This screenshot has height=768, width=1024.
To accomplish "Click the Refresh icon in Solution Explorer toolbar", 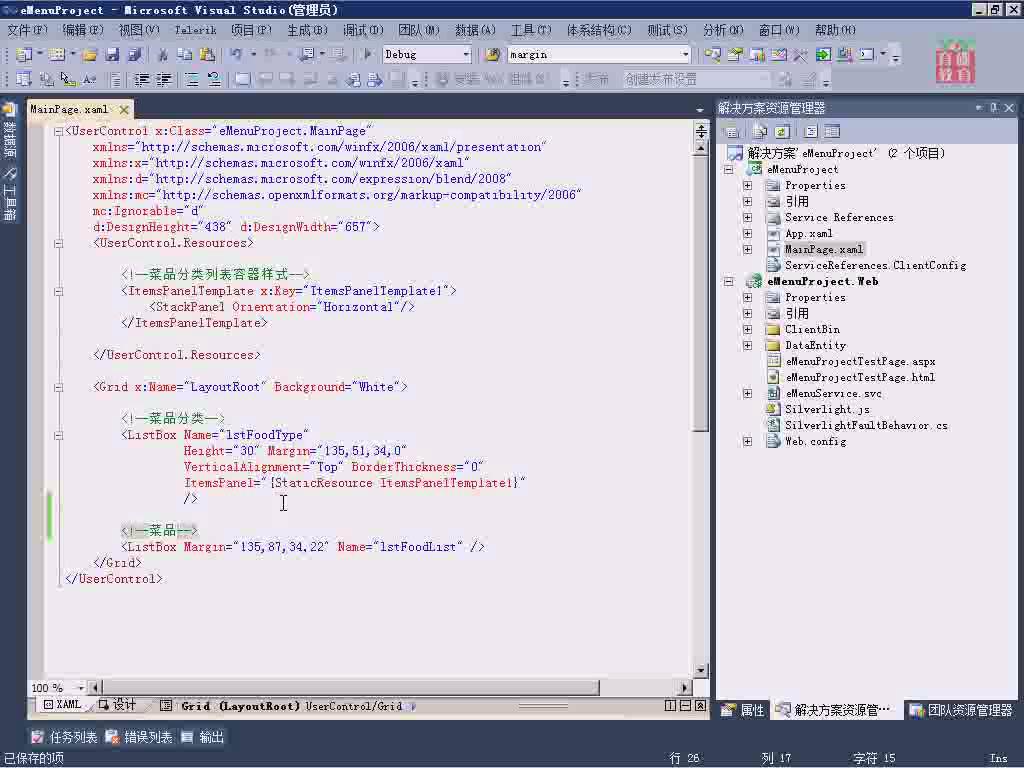I will tap(782, 132).
